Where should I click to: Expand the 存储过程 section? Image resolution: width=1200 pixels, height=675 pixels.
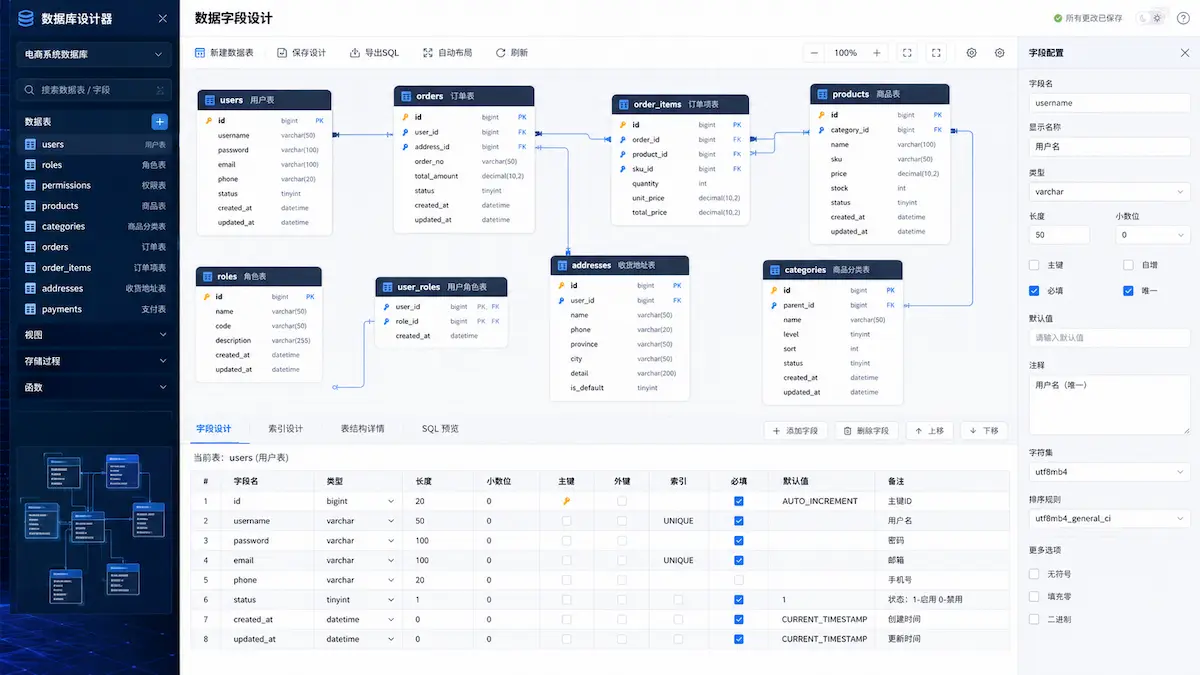(96, 361)
